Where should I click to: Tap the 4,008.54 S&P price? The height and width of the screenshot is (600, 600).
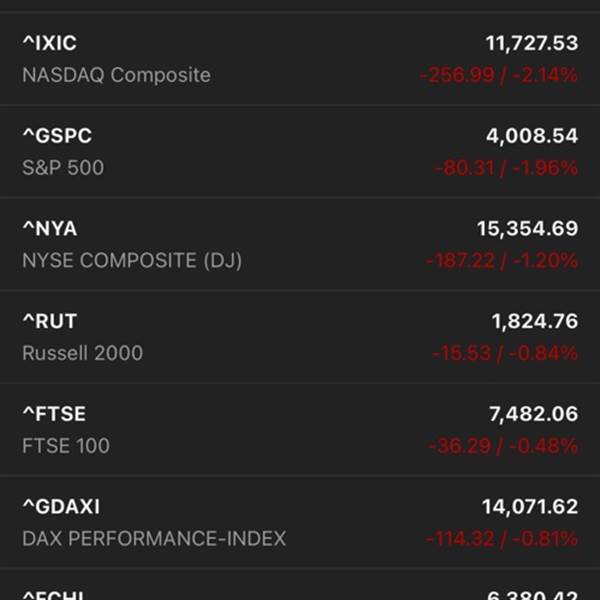532,136
